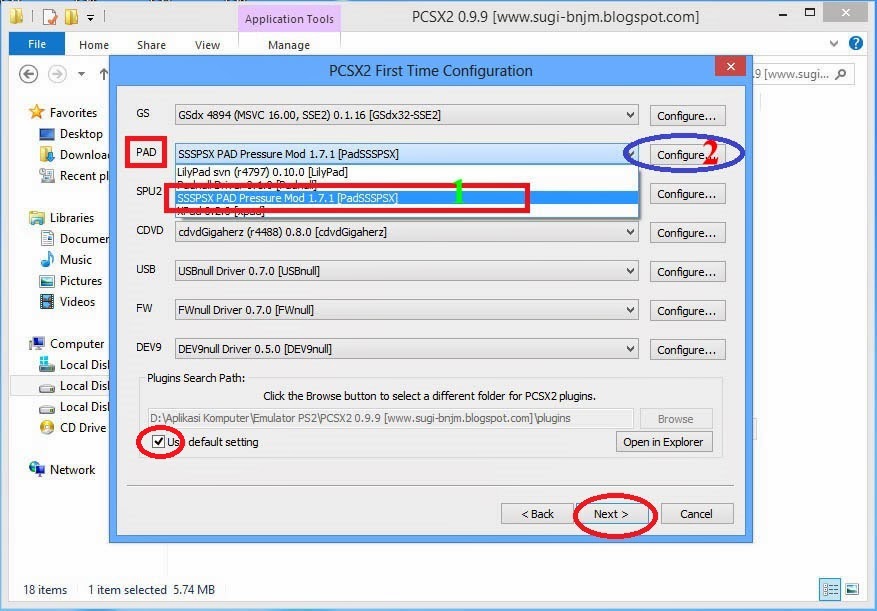Open Desktop in the navigation pane
Image resolution: width=877 pixels, height=611 pixels.
81,134
